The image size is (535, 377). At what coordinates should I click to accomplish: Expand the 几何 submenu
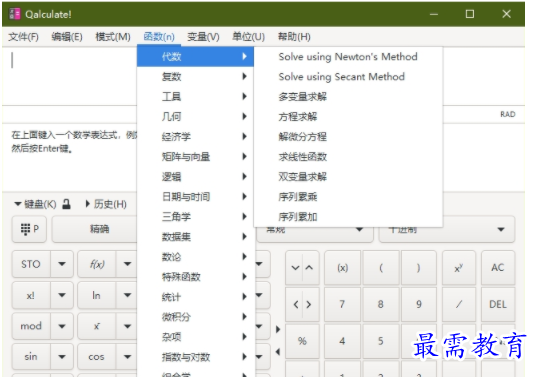[x=196, y=117]
